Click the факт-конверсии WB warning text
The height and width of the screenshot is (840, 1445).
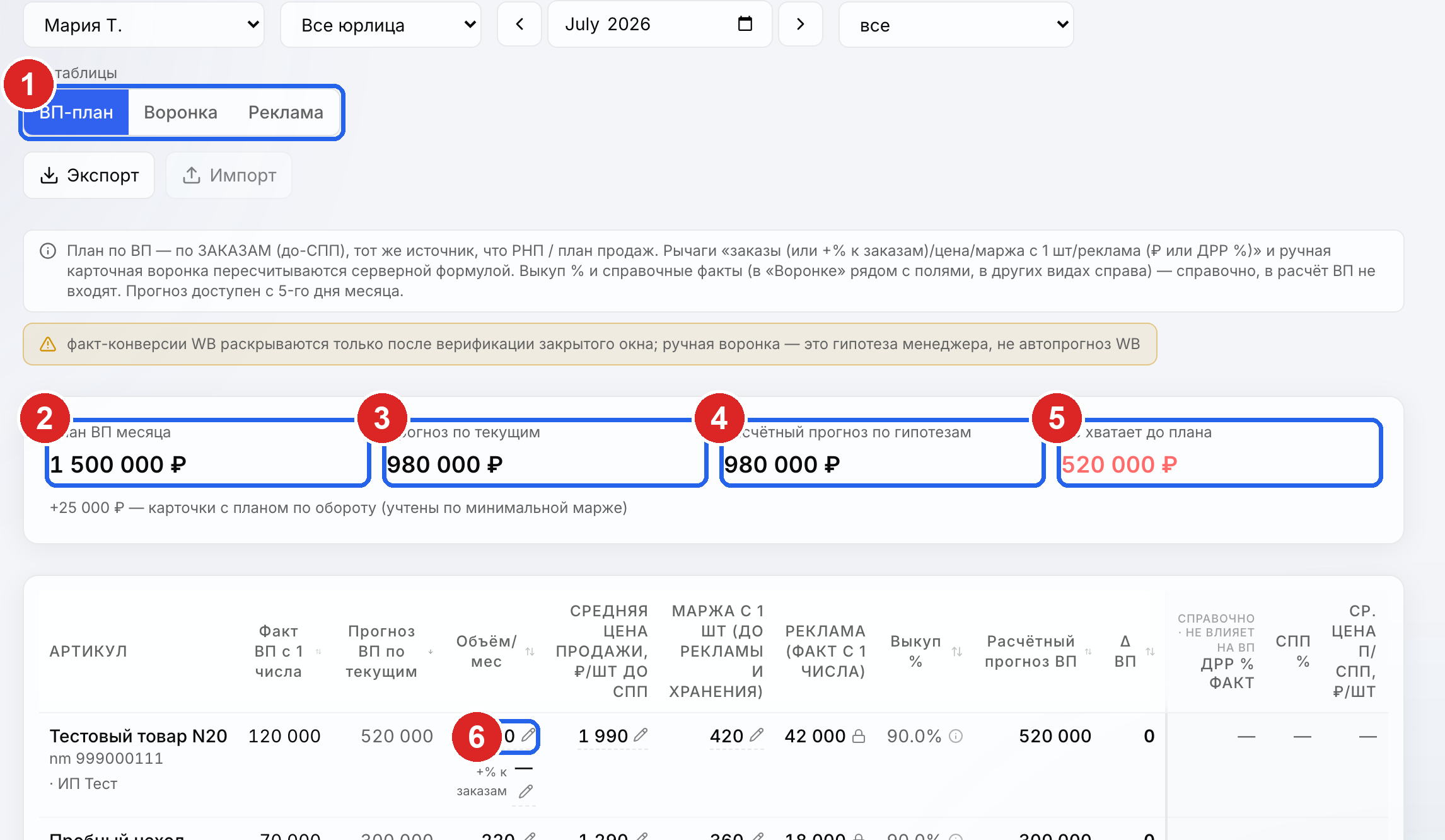coord(603,344)
